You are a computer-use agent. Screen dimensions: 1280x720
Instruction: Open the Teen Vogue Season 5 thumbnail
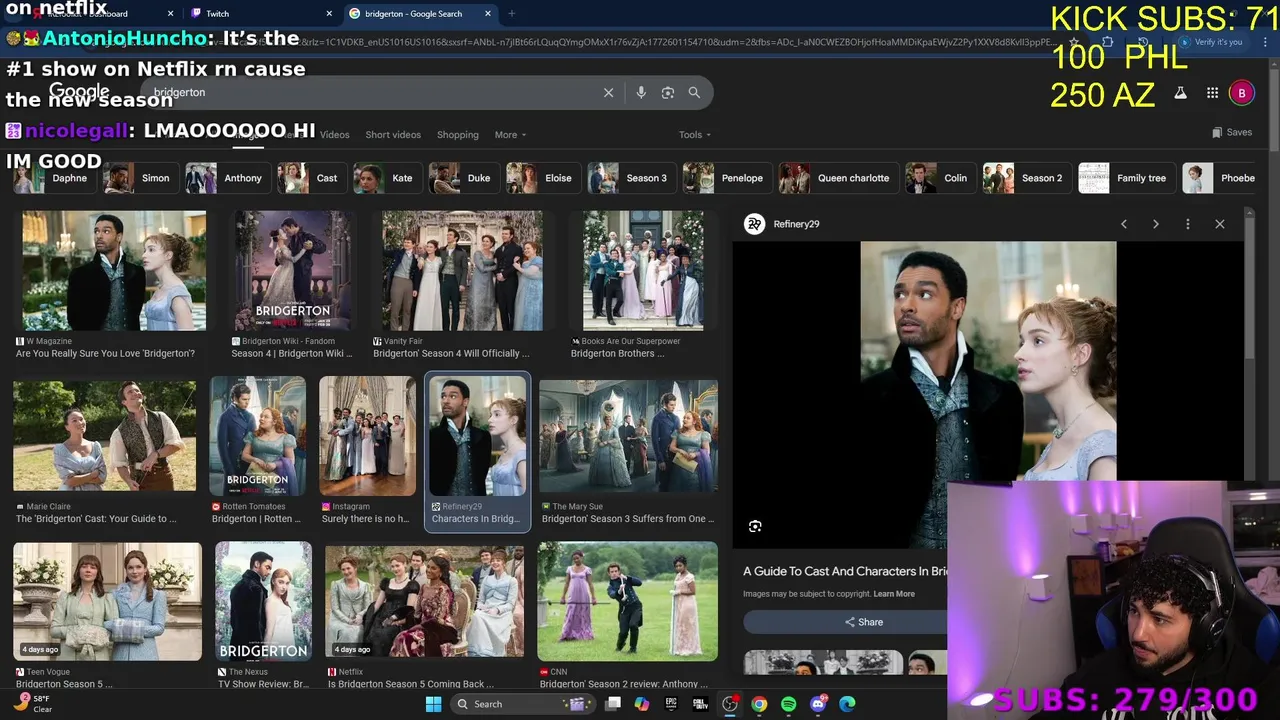click(107, 602)
